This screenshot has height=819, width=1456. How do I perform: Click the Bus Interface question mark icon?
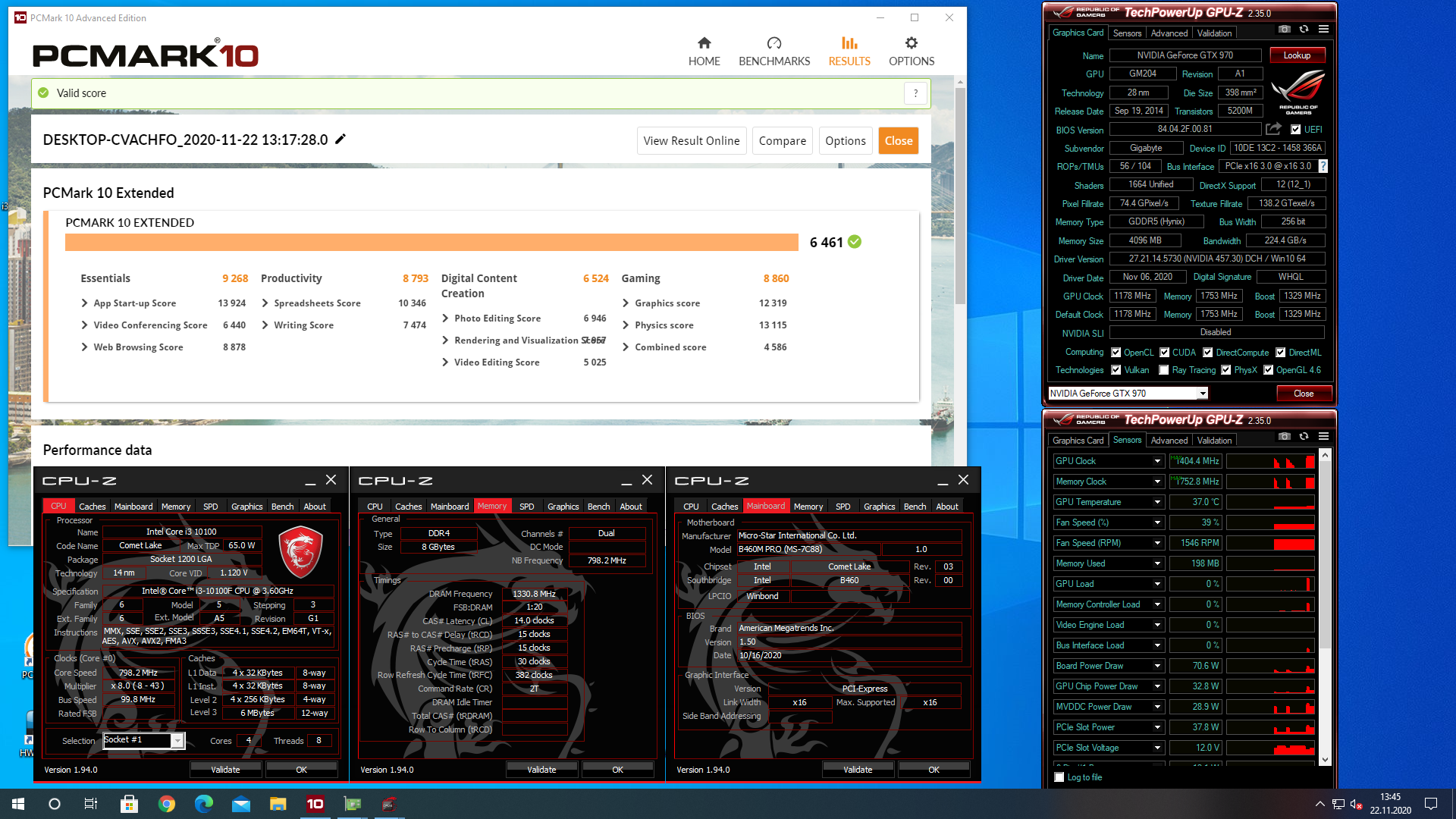[1323, 166]
